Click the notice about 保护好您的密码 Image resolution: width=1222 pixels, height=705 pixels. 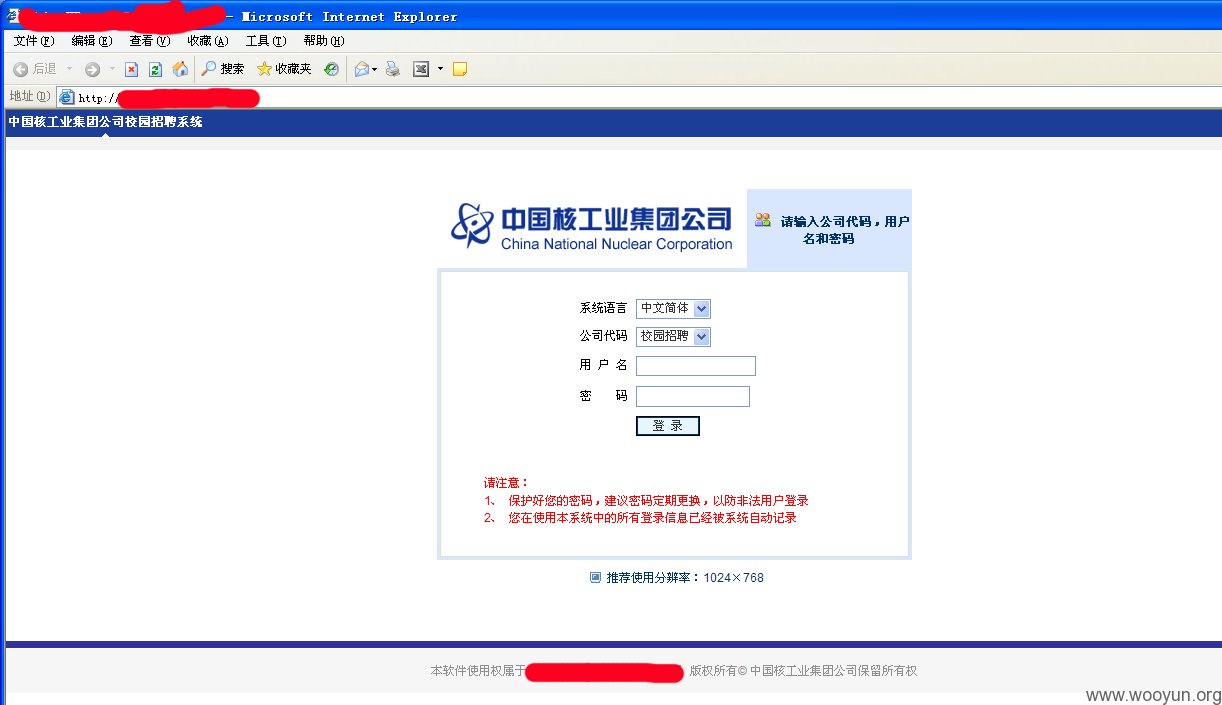tap(658, 501)
